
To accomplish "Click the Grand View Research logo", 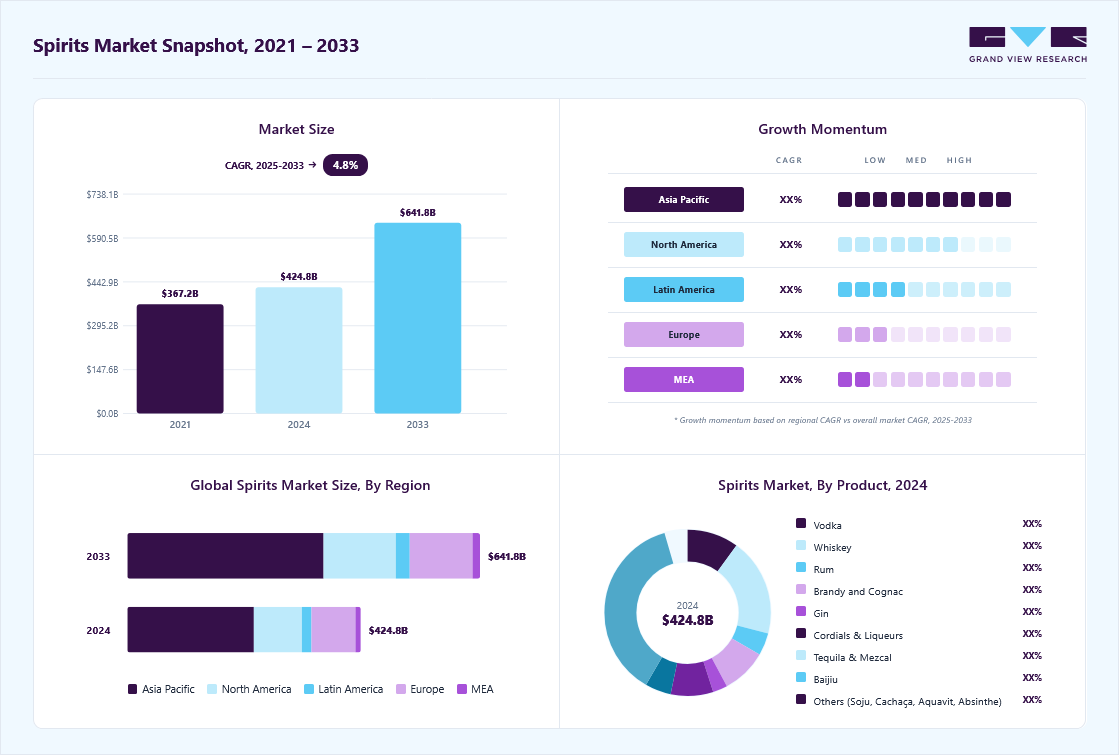I will point(1028,45).
